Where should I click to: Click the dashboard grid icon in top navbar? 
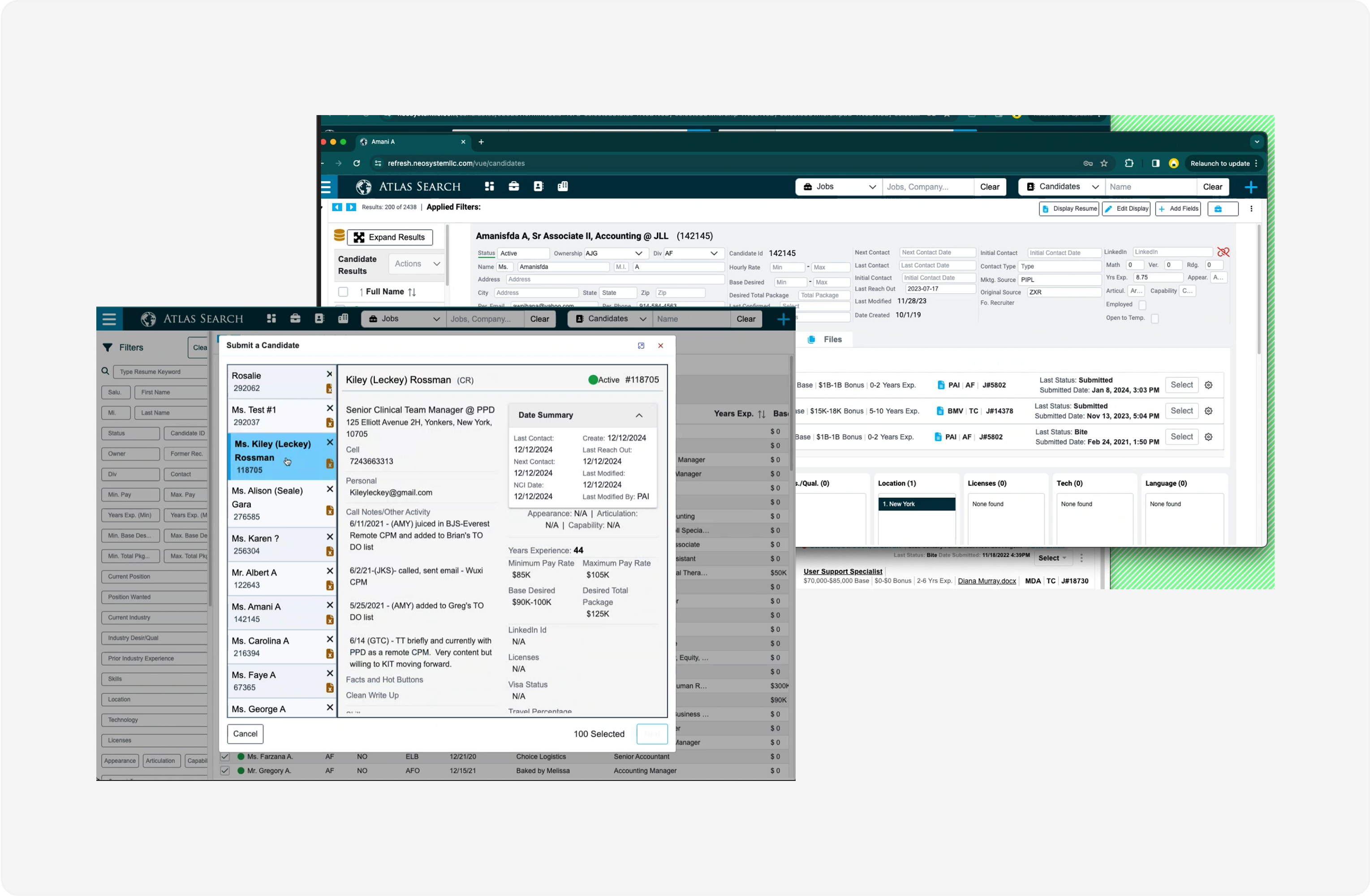click(489, 186)
